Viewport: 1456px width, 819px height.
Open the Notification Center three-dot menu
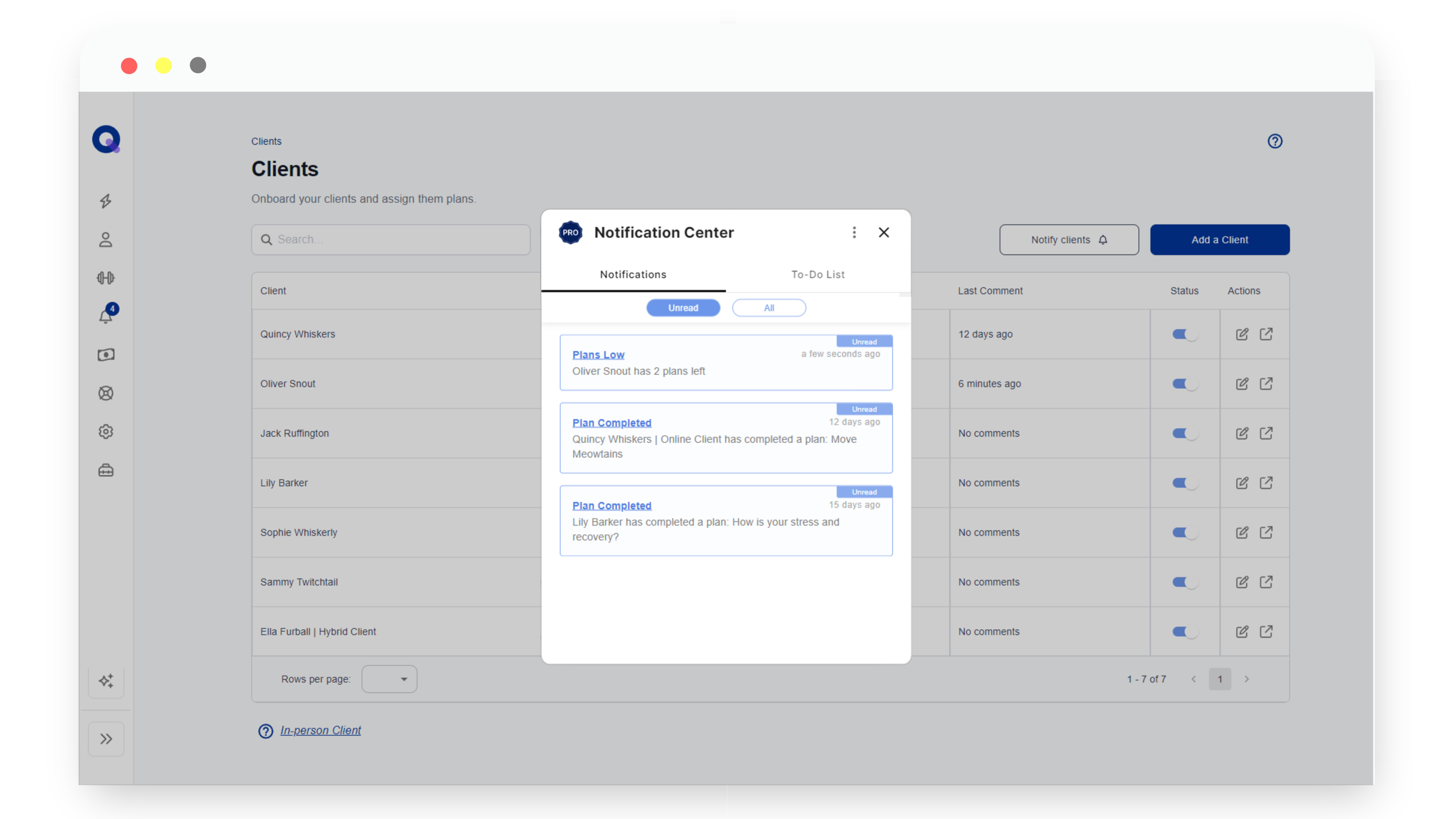[855, 232]
